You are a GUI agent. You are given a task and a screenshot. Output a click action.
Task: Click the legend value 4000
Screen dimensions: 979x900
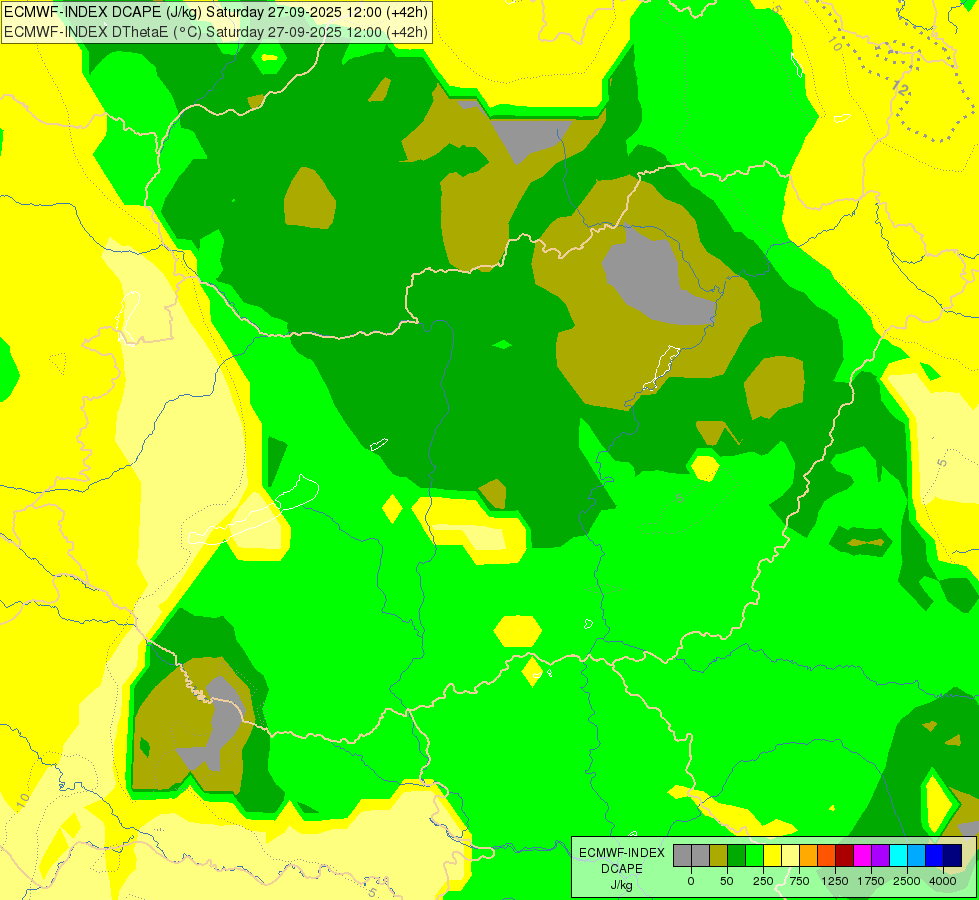pos(943,881)
